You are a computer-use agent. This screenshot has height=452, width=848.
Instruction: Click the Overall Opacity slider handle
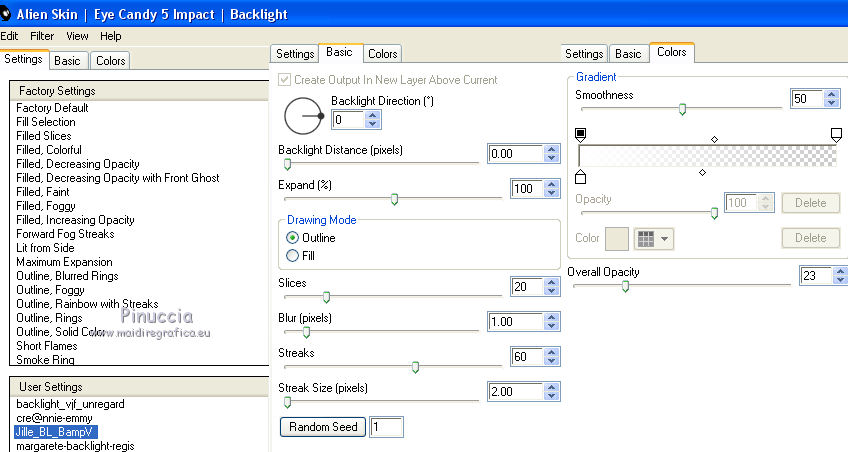(625, 287)
